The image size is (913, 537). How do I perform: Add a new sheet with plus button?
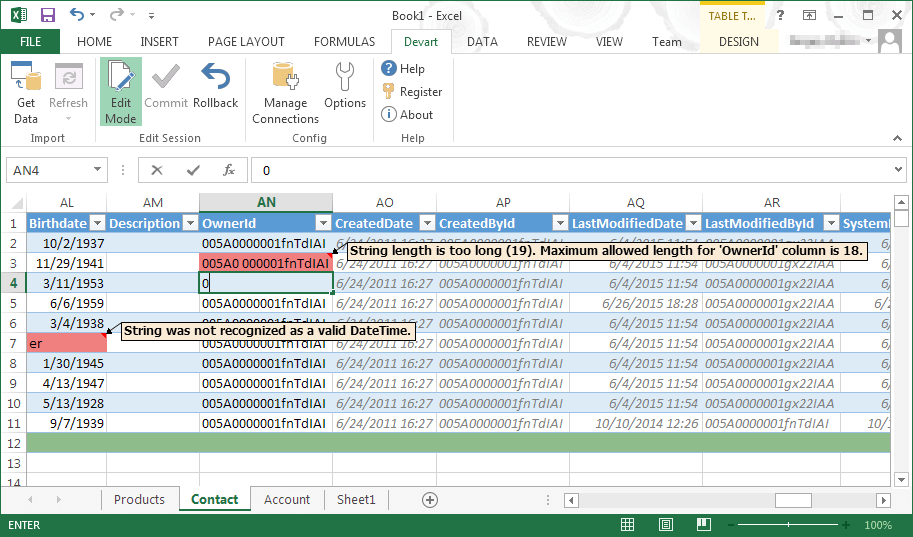430,500
